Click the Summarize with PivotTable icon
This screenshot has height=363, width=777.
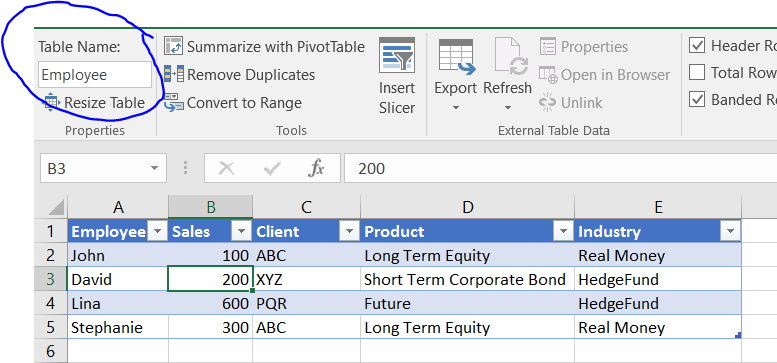point(173,46)
